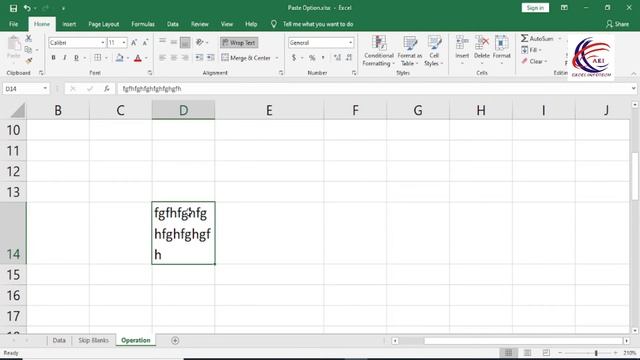
Task: Apply comma style number format
Action: click(323, 58)
